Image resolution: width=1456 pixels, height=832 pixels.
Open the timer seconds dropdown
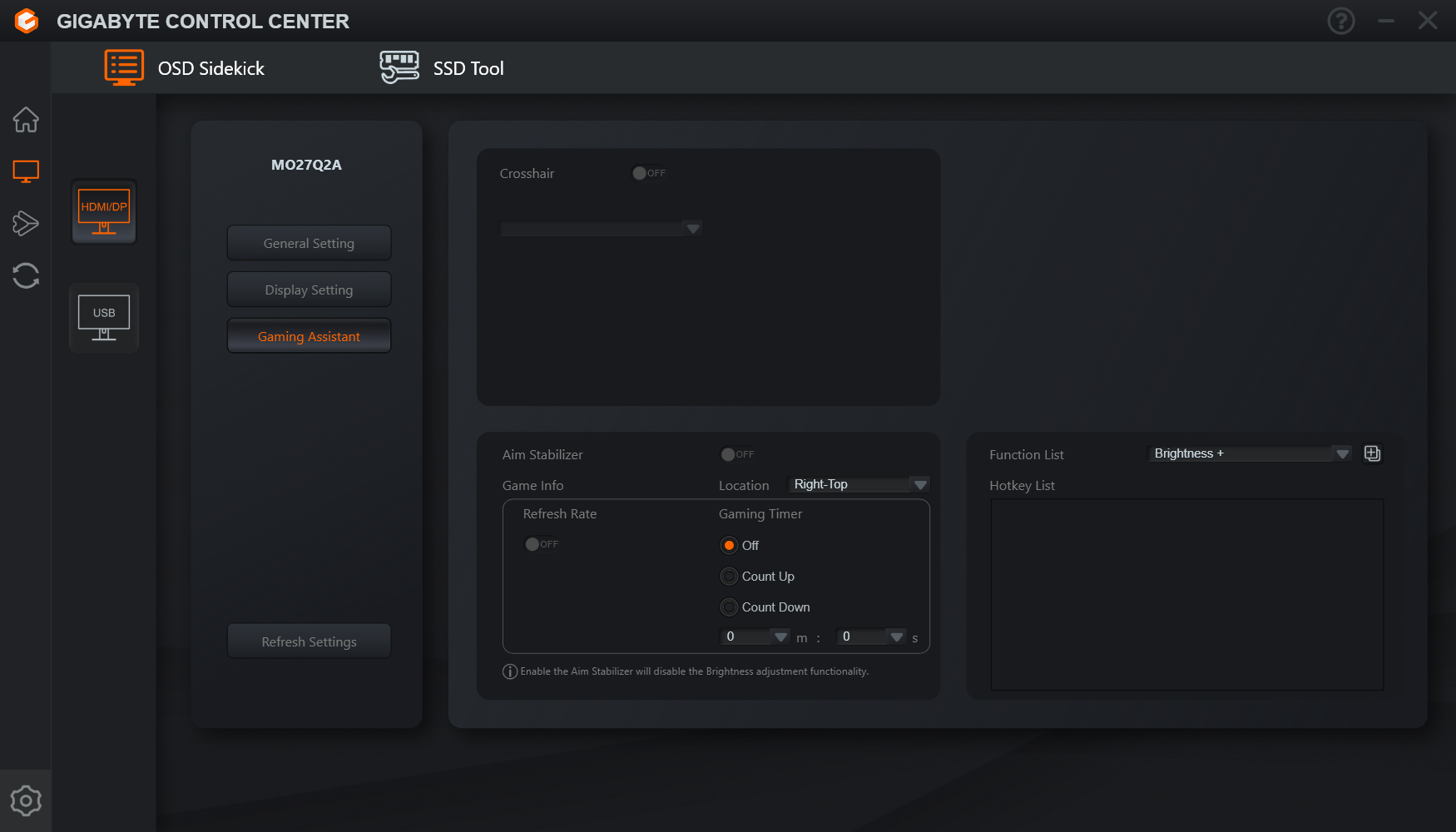click(871, 636)
